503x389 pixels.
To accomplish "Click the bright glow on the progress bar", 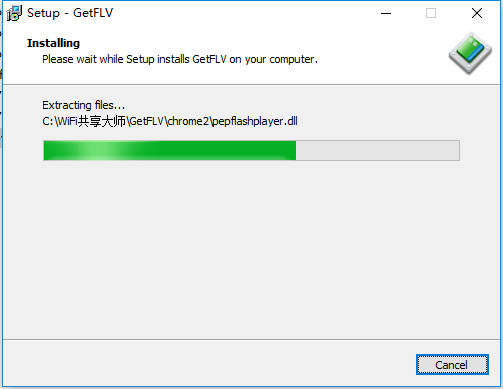I will click(x=100, y=150).
